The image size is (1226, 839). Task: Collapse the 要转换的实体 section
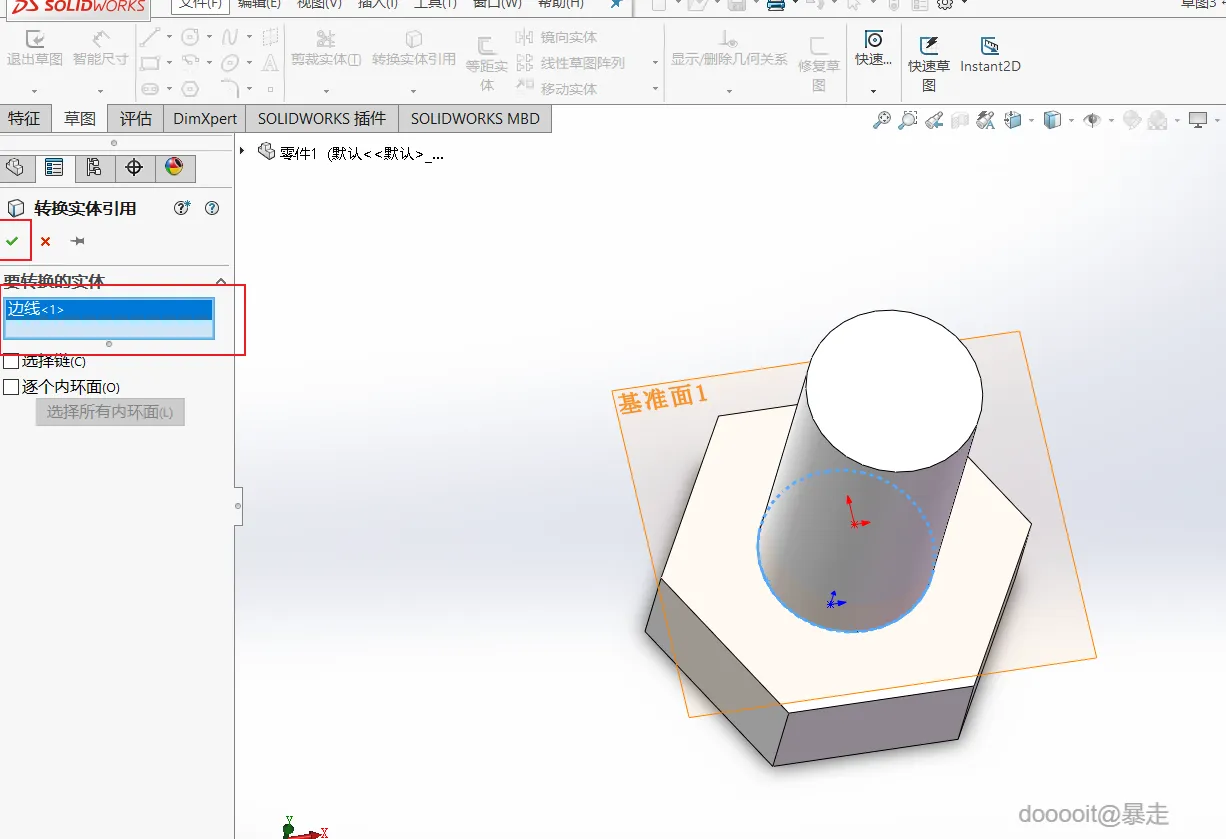(x=221, y=282)
